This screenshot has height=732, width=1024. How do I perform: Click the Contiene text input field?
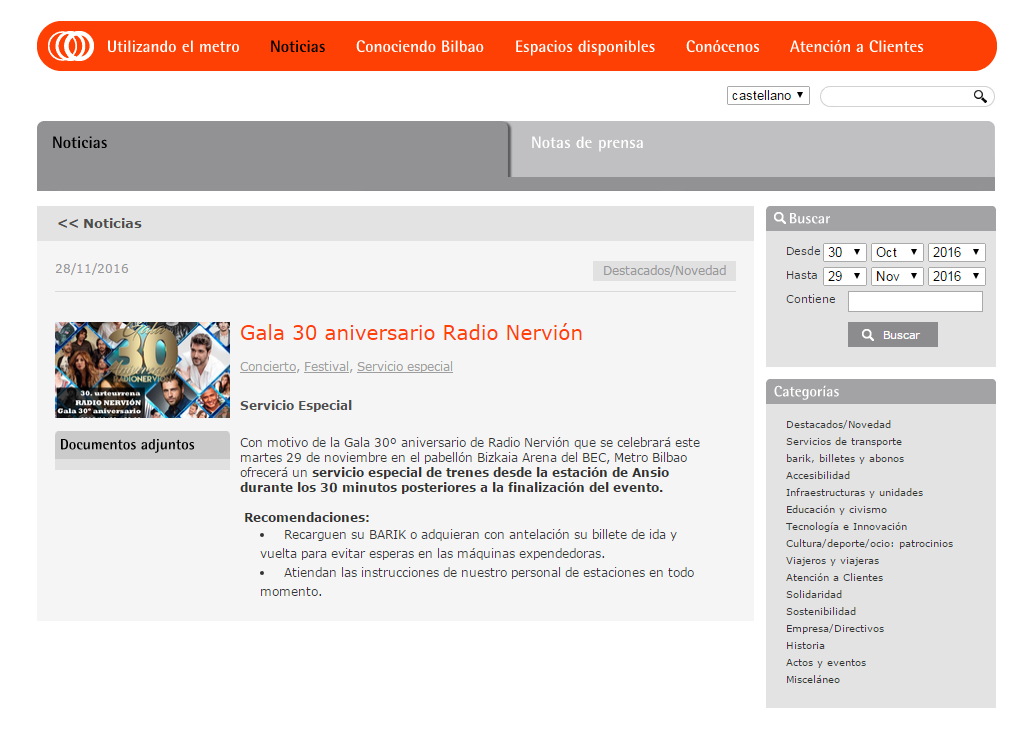click(x=915, y=301)
